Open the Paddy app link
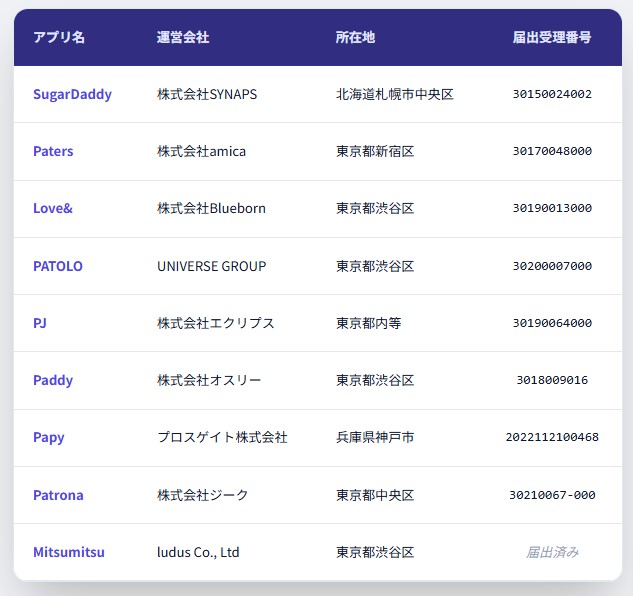This screenshot has height=596, width=633. (53, 380)
